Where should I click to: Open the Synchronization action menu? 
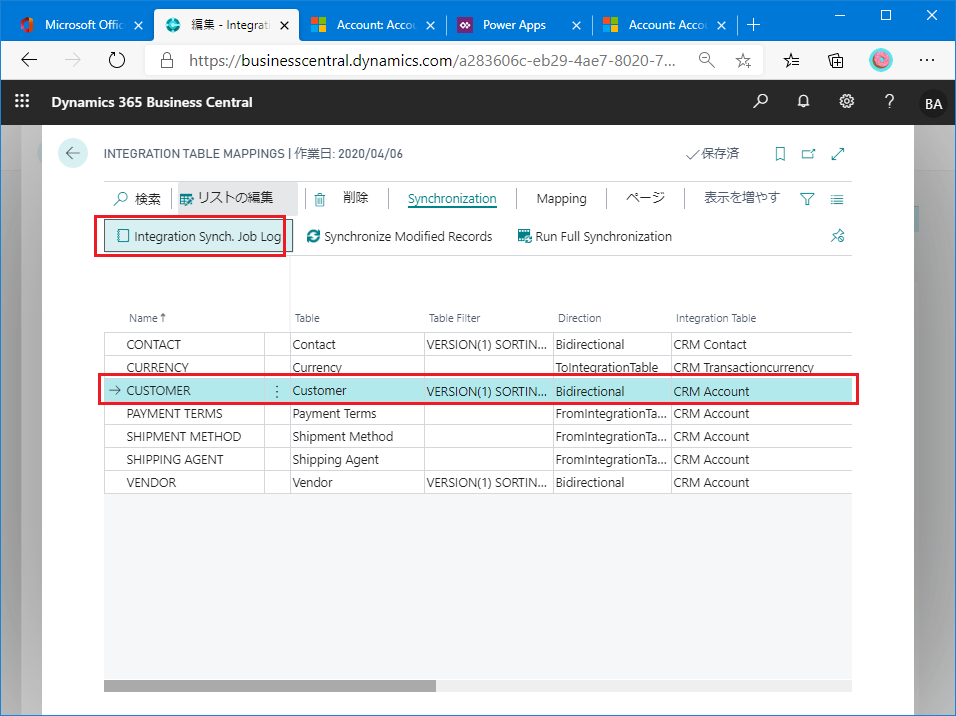[x=452, y=199]
